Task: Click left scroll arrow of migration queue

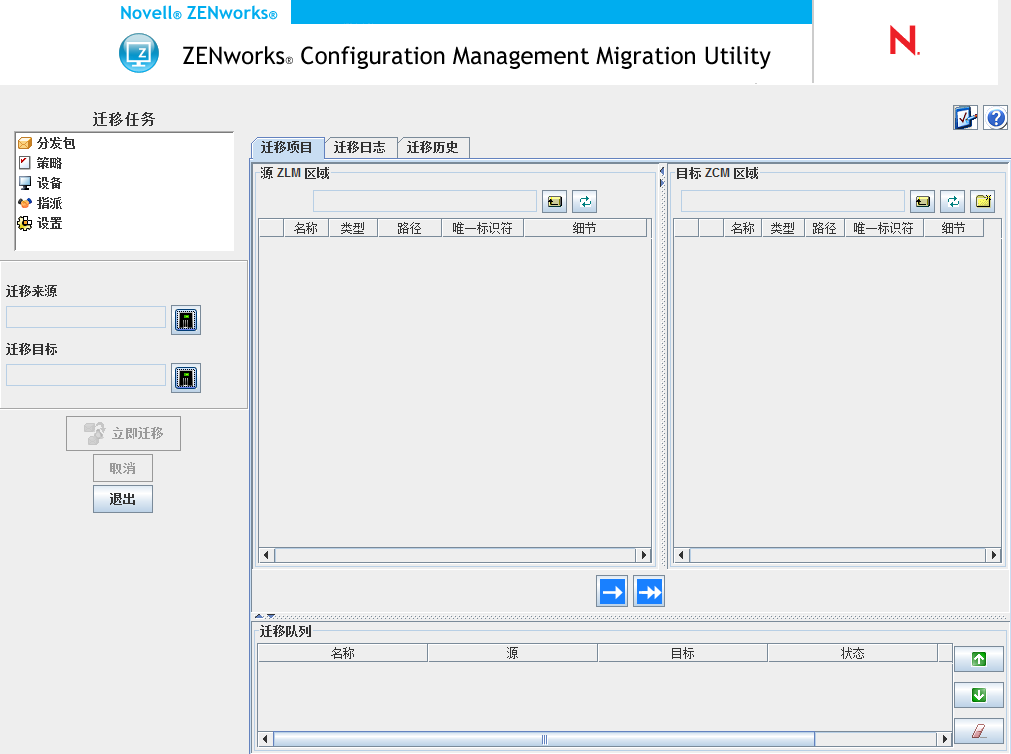Action: click(x=266, y=739)
